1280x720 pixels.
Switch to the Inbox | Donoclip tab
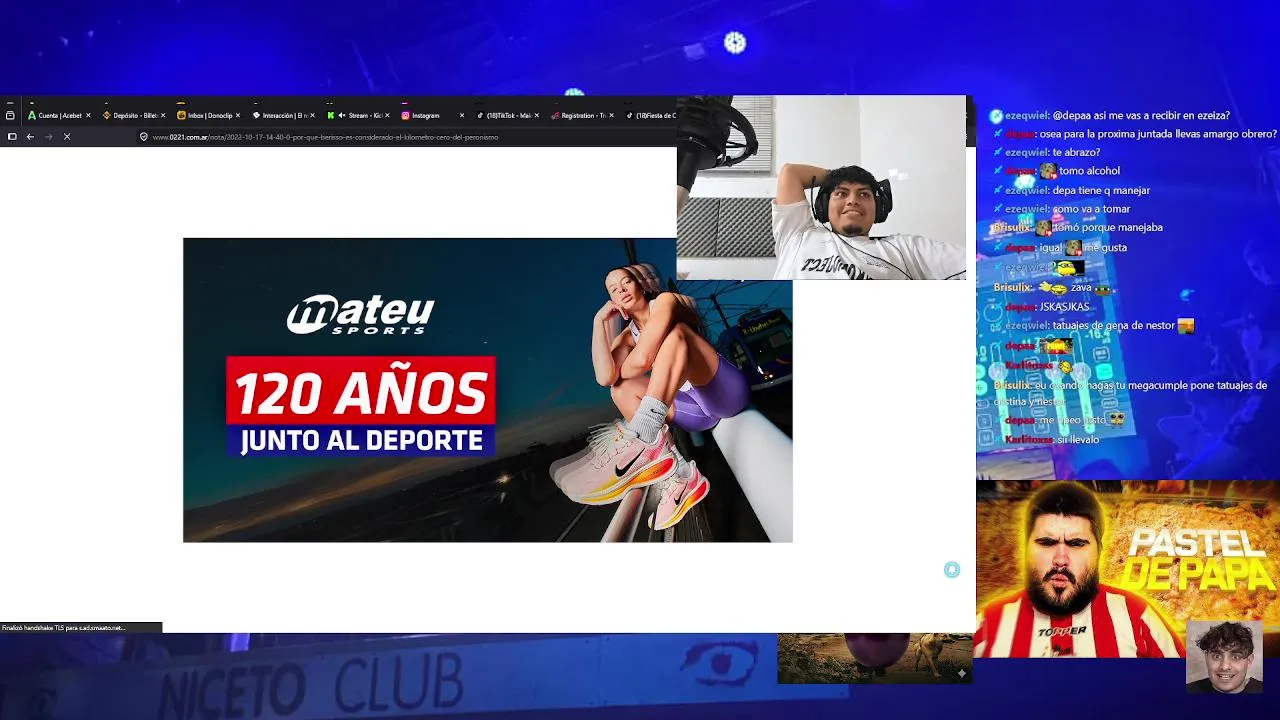point(209,115)
